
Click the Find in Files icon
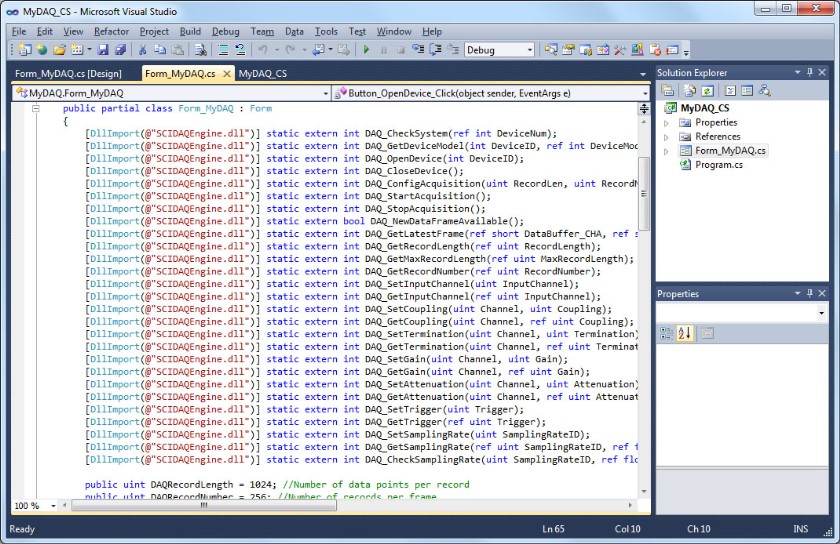[200, 50]
